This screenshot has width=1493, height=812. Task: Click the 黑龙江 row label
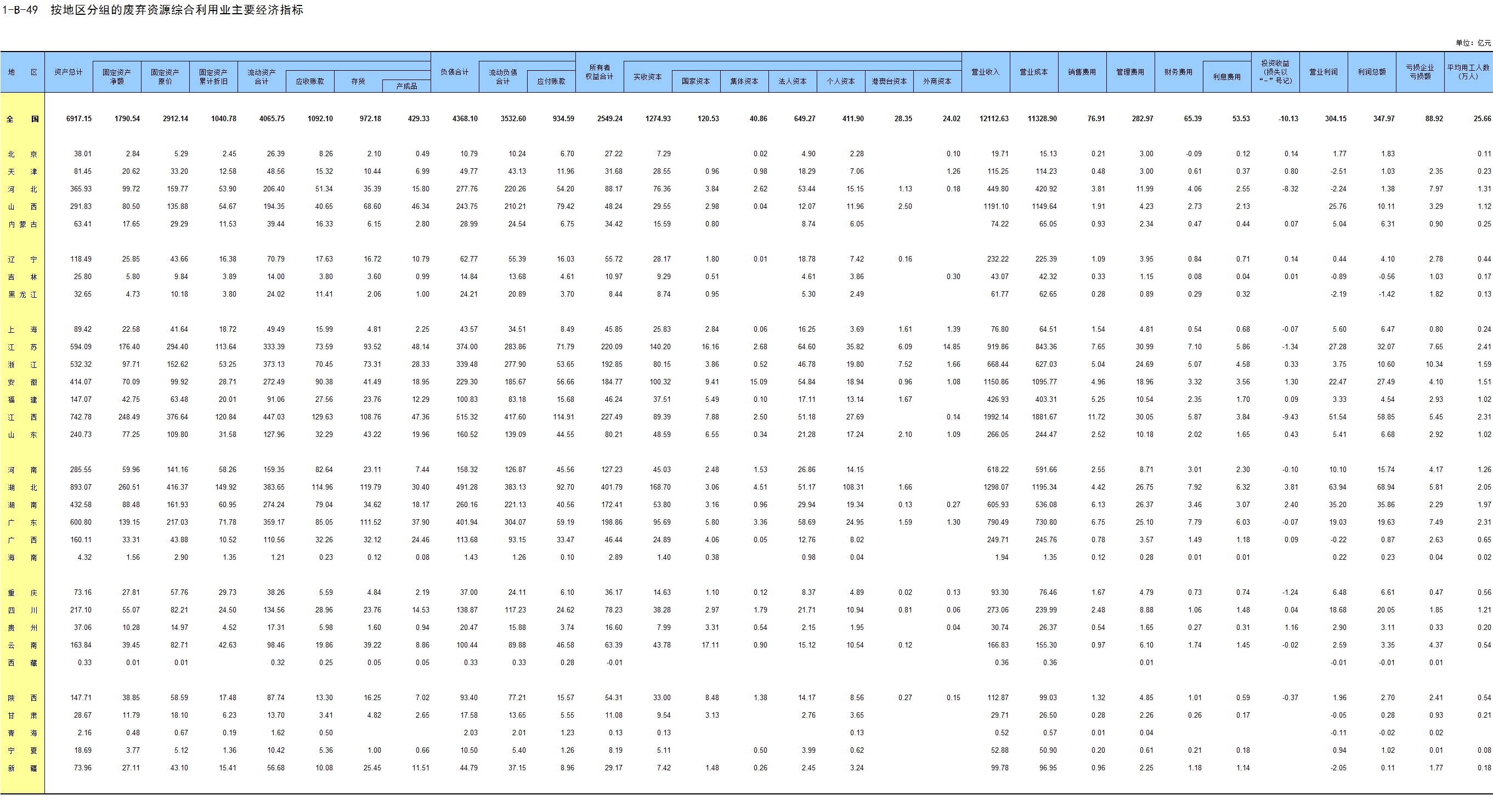(x=22, y=294)
